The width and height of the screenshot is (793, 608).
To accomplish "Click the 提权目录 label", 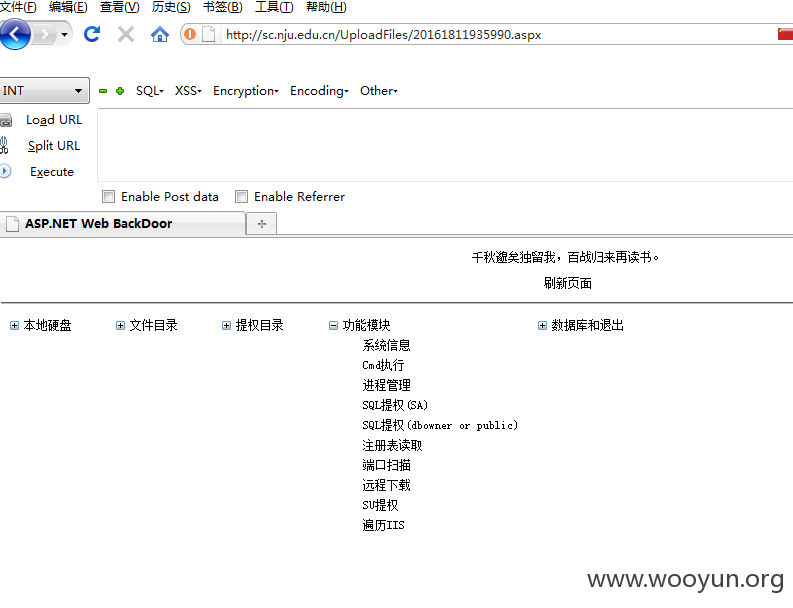I will (260, 326).
